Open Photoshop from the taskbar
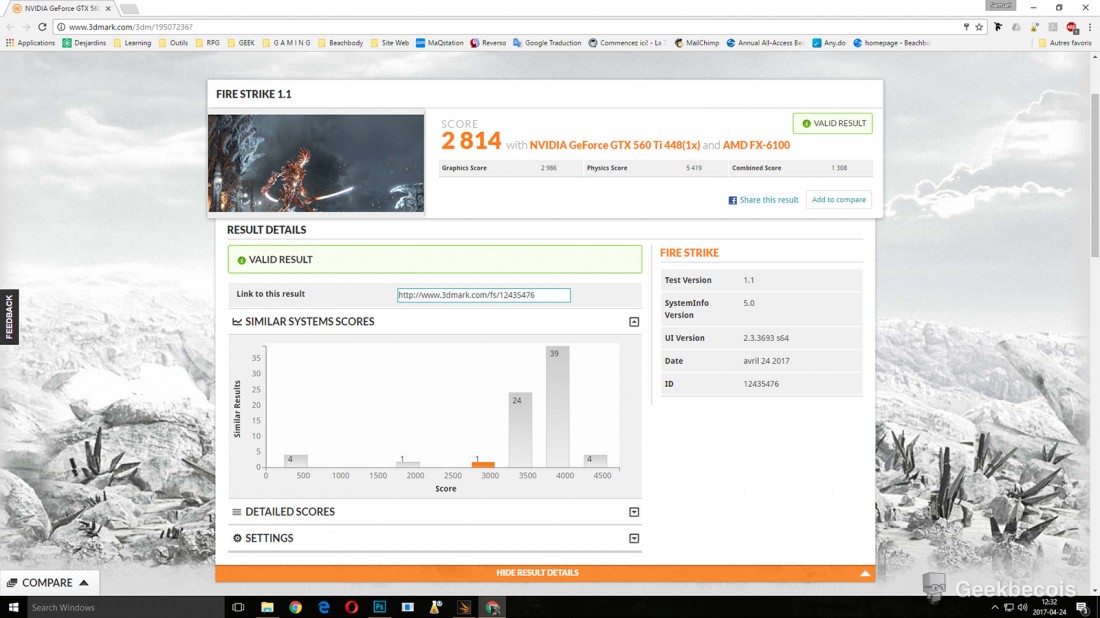Screen dimensions: 1100x618 point(380,607)
